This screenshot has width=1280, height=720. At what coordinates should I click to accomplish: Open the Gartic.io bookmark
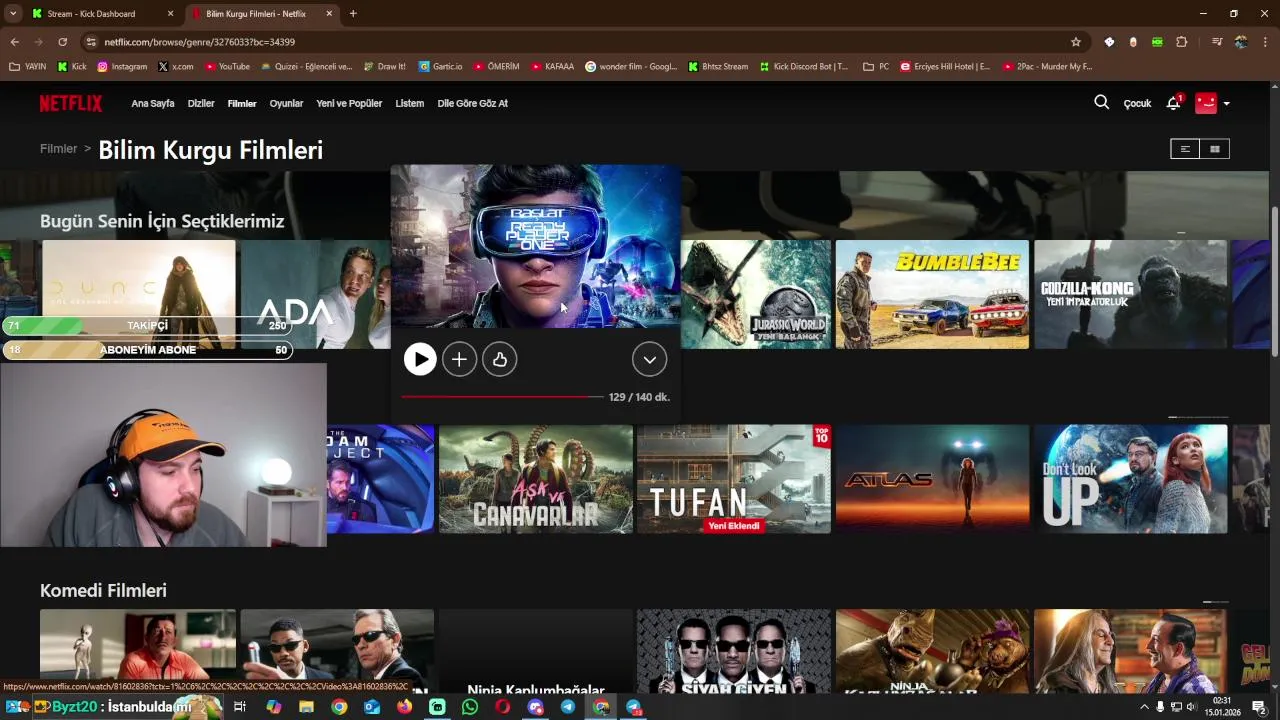(x=440, y=67)
